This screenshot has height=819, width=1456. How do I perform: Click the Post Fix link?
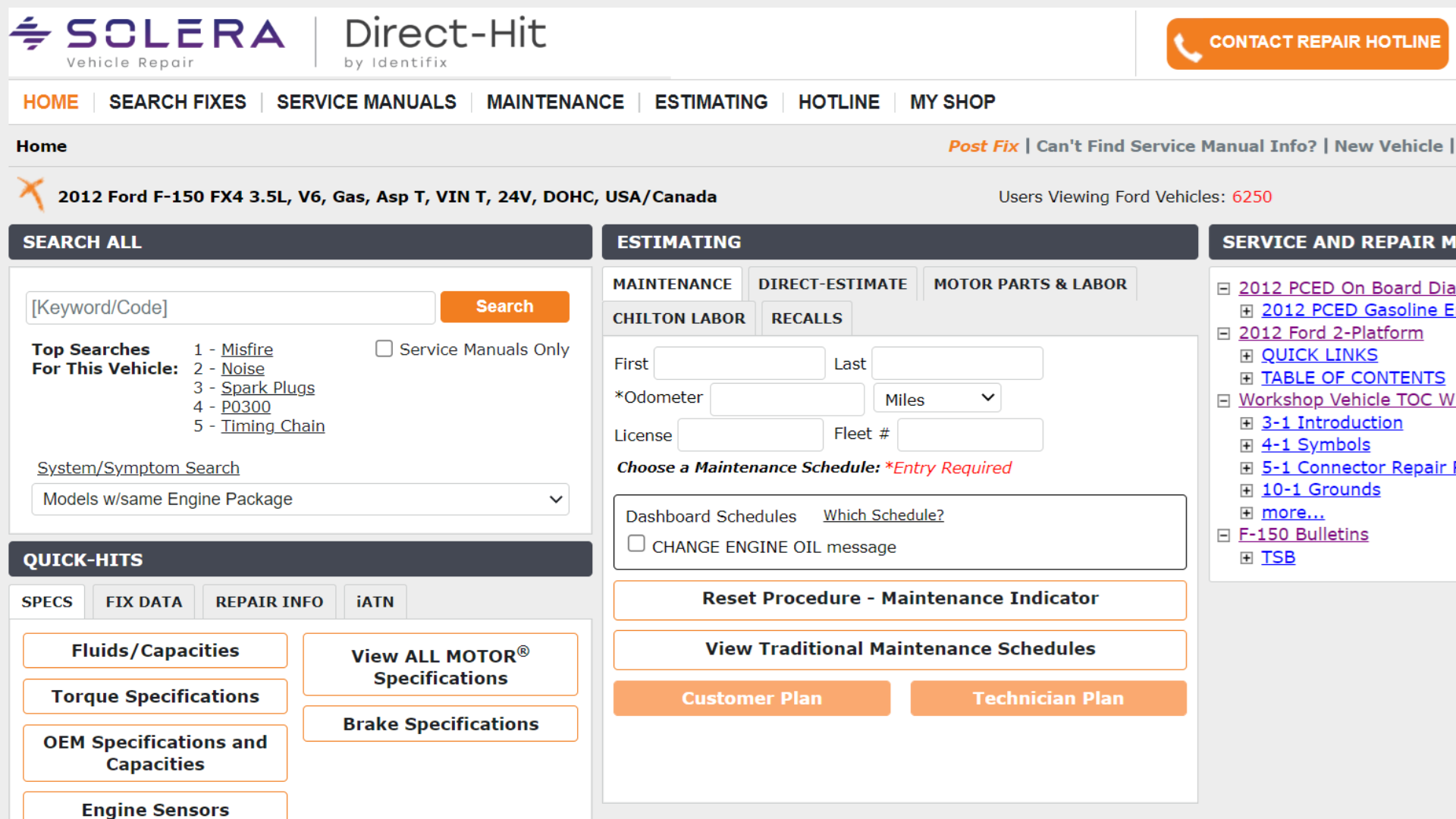tap(983, 146)
